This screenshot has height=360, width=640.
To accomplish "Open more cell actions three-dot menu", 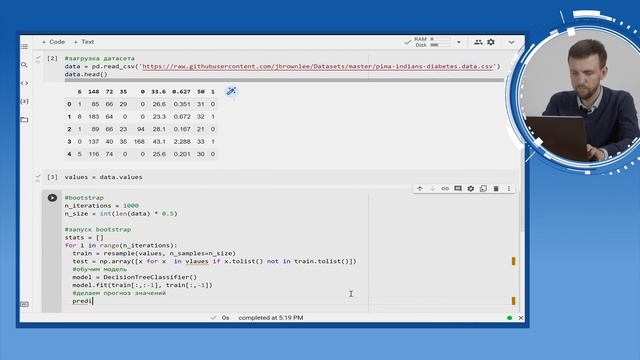I will click(x=509, y=189).
